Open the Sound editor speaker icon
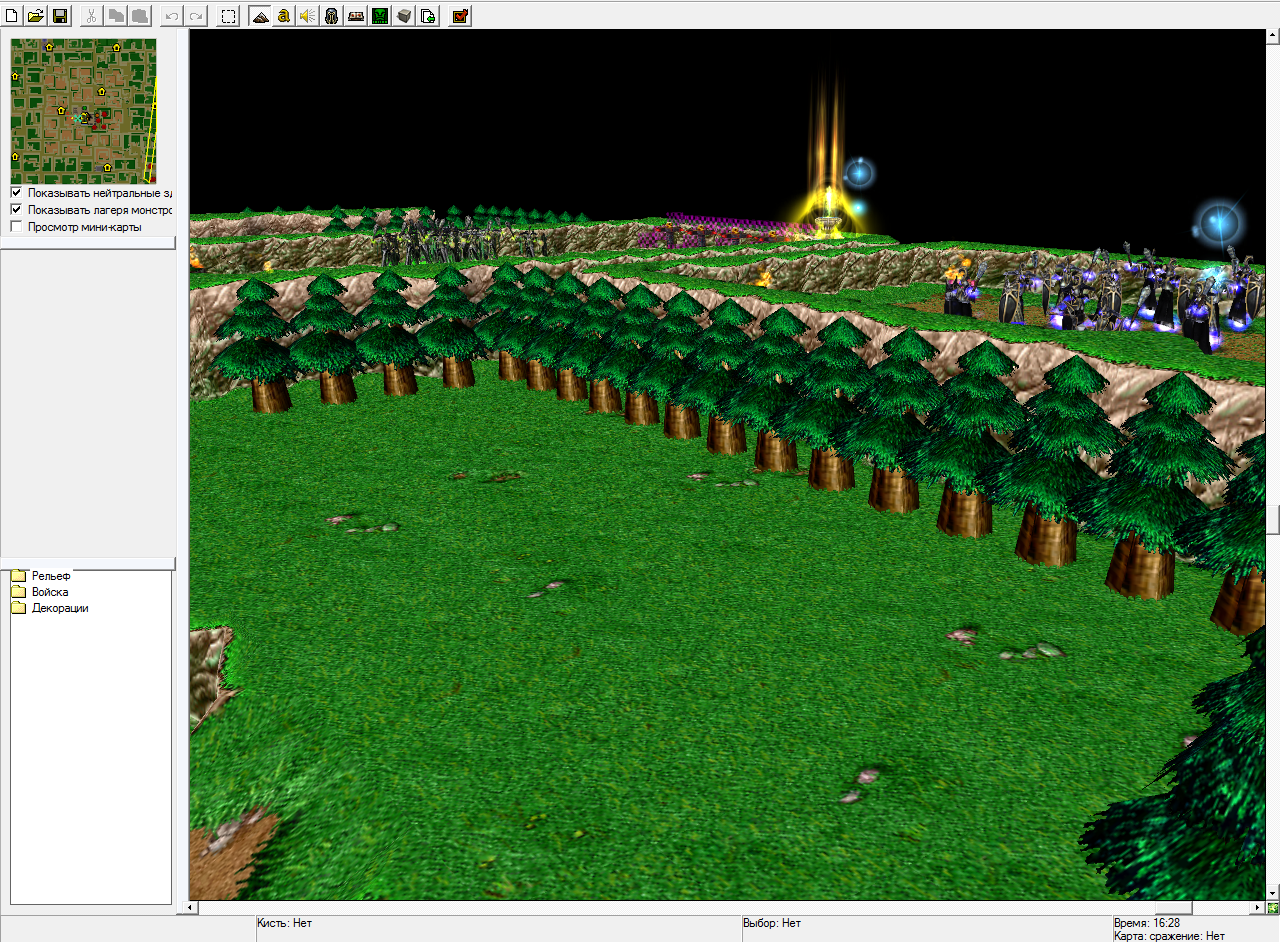Image resolution: width=1280 pixels, height=943 pixels. pos(308,16)
